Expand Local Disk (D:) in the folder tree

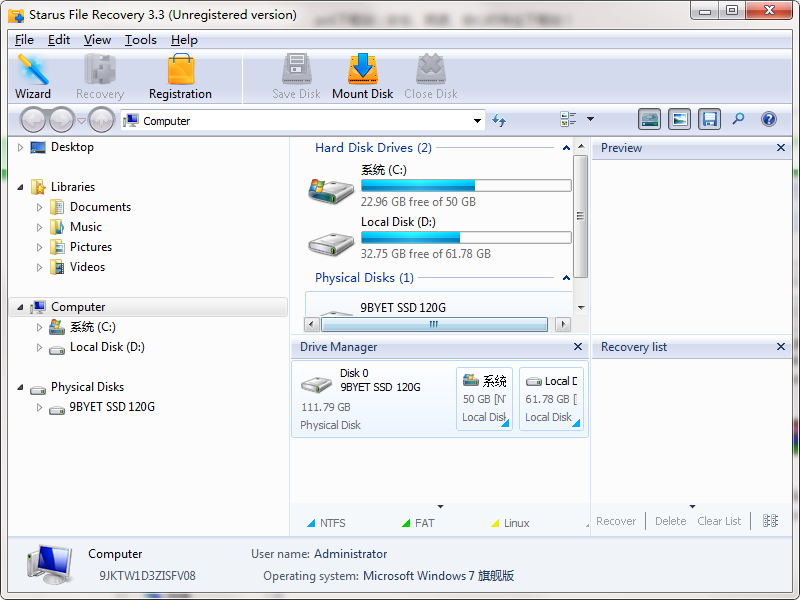39,347
